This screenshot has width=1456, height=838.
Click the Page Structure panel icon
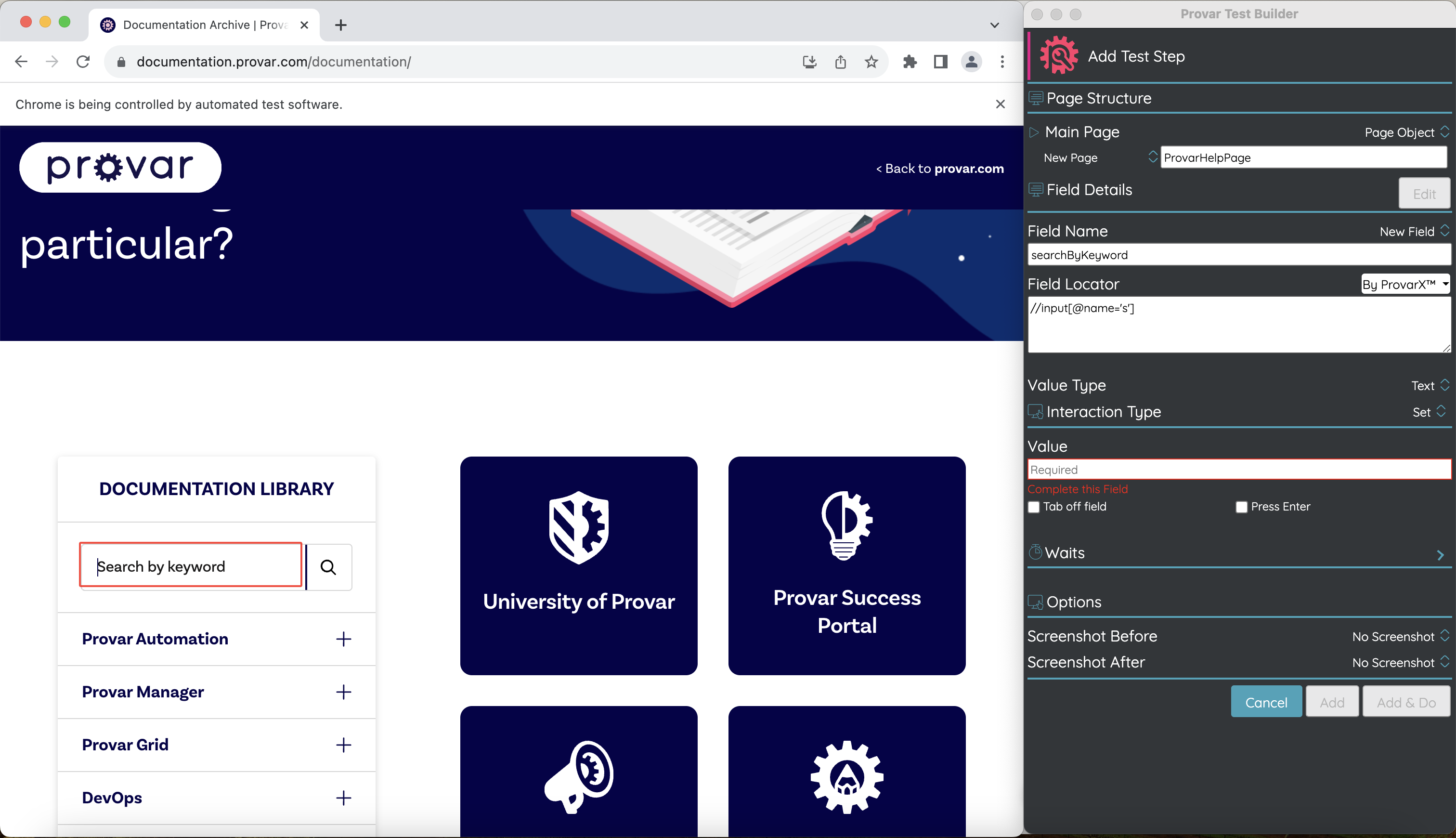[x=1036, y=97]
